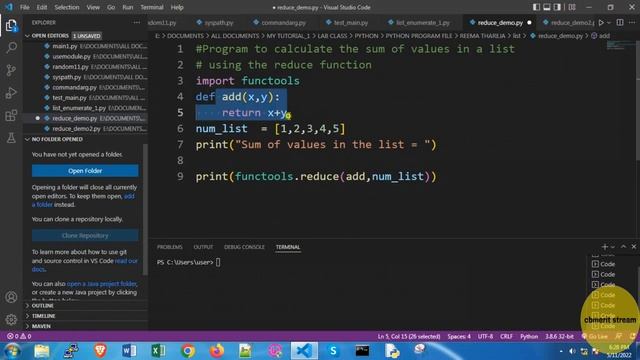Toggle the primary side bar layout icon

pyautogui.click(x=536, y=7)
